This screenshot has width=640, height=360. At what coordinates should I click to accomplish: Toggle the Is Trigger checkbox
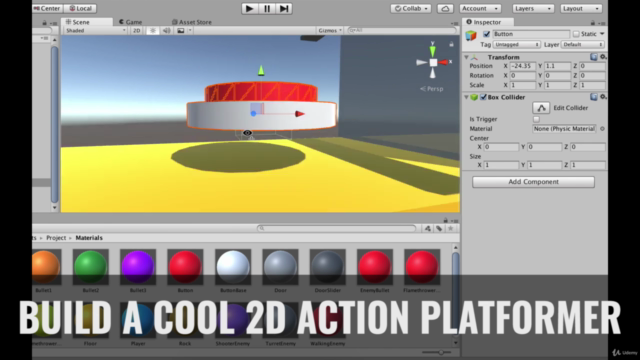pyautogui.click(x=536, y=119)
